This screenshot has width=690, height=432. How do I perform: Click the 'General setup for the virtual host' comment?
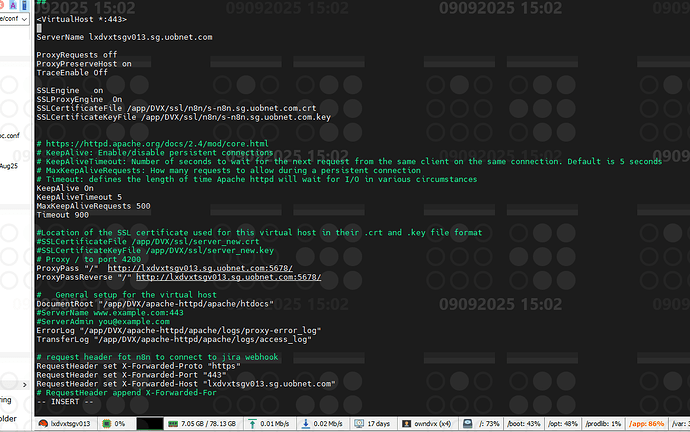[x=127, y=295]
